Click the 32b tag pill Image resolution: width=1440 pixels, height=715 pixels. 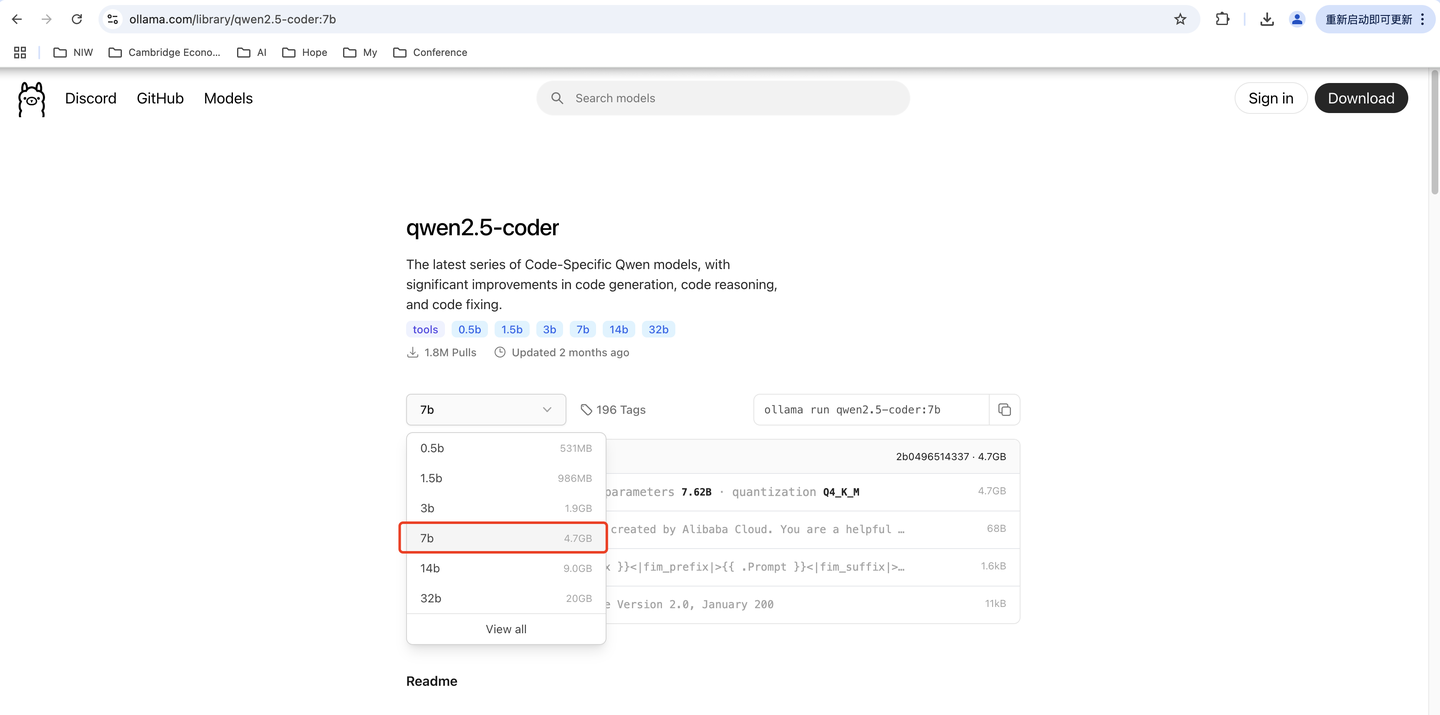[658, 329]
